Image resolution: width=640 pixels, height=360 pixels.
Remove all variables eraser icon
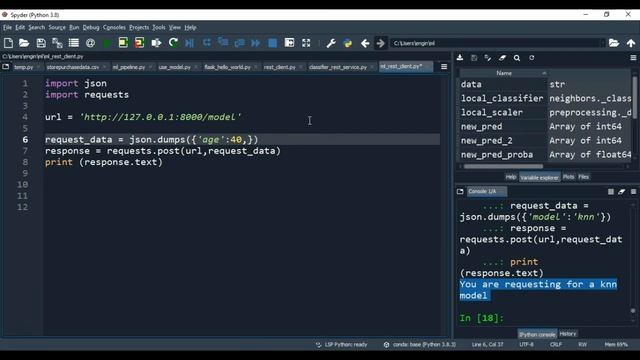click(502, 58)
